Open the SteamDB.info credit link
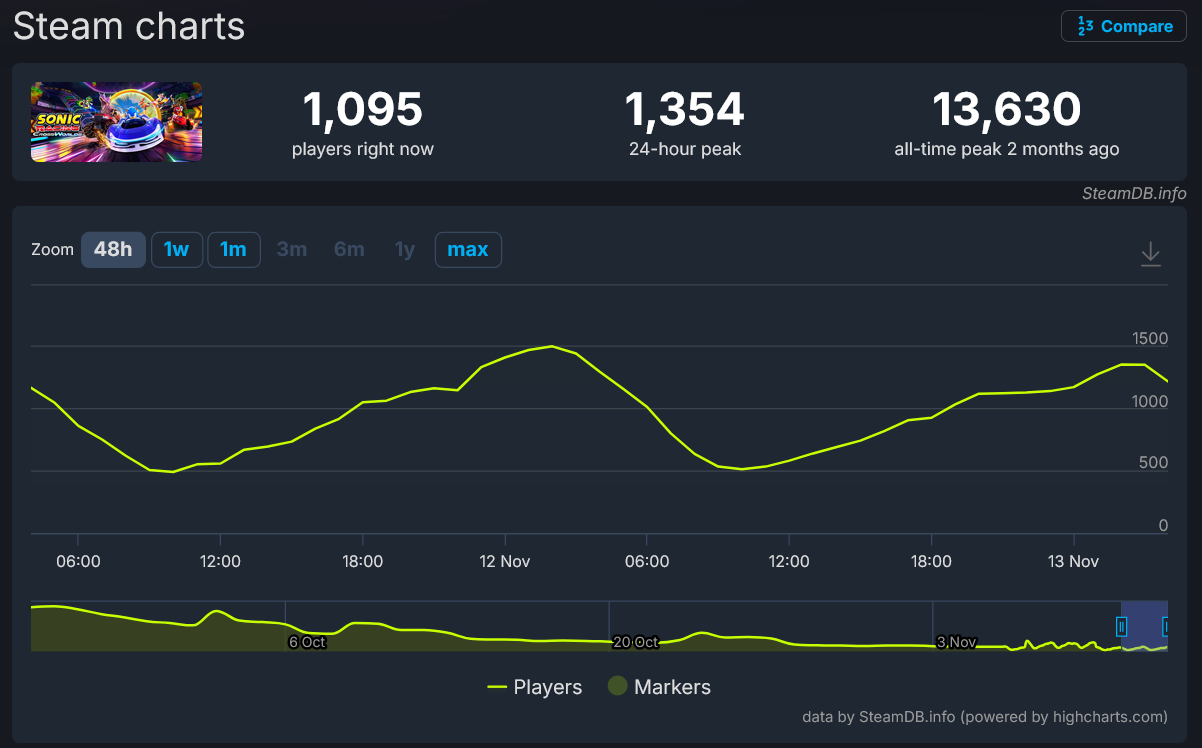Screen dimensions: 1202x748 click(1134, 193)
